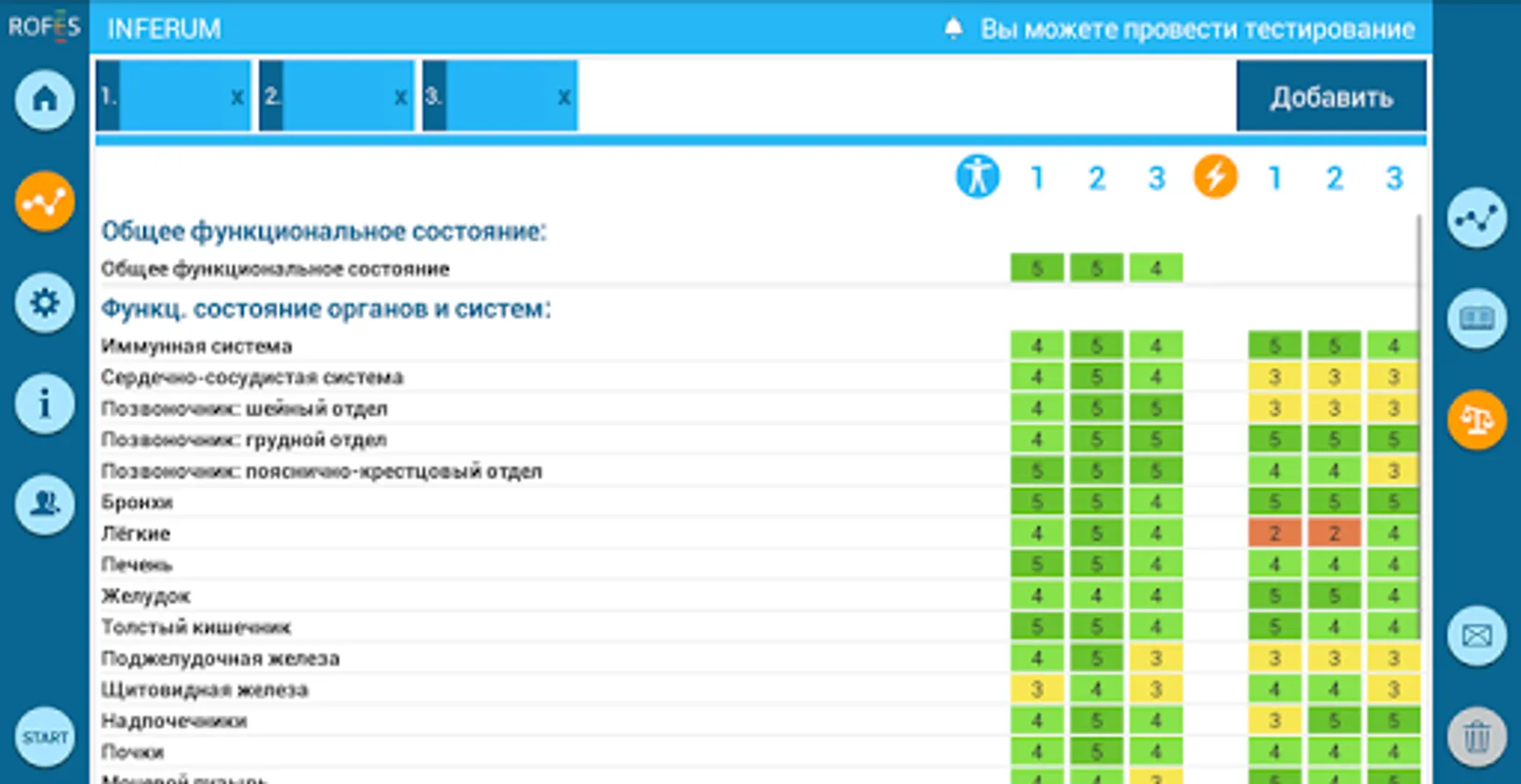
Task: Click column header 3 beside body icon
Action: 1156,179
